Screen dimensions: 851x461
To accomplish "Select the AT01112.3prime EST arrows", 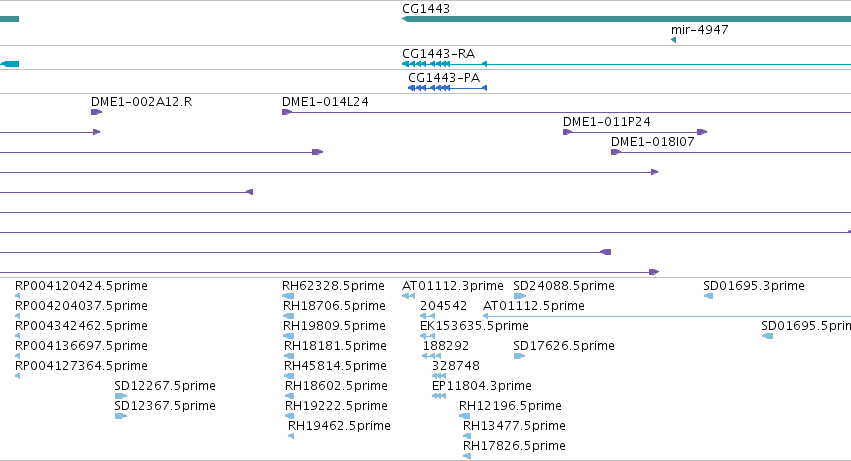I will tap(408, 296).
